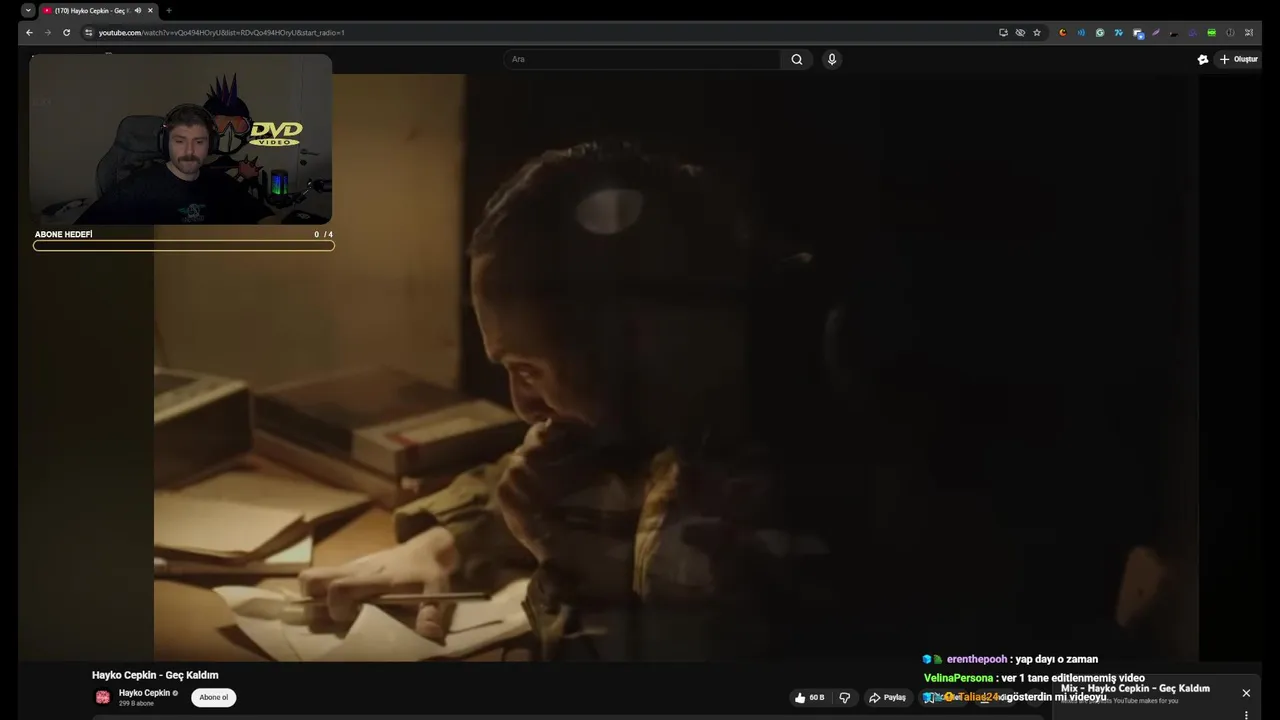The width and height of the screenshot is (1280, 720).
Task: Reload the YouTube page
Action: (66, 32)
